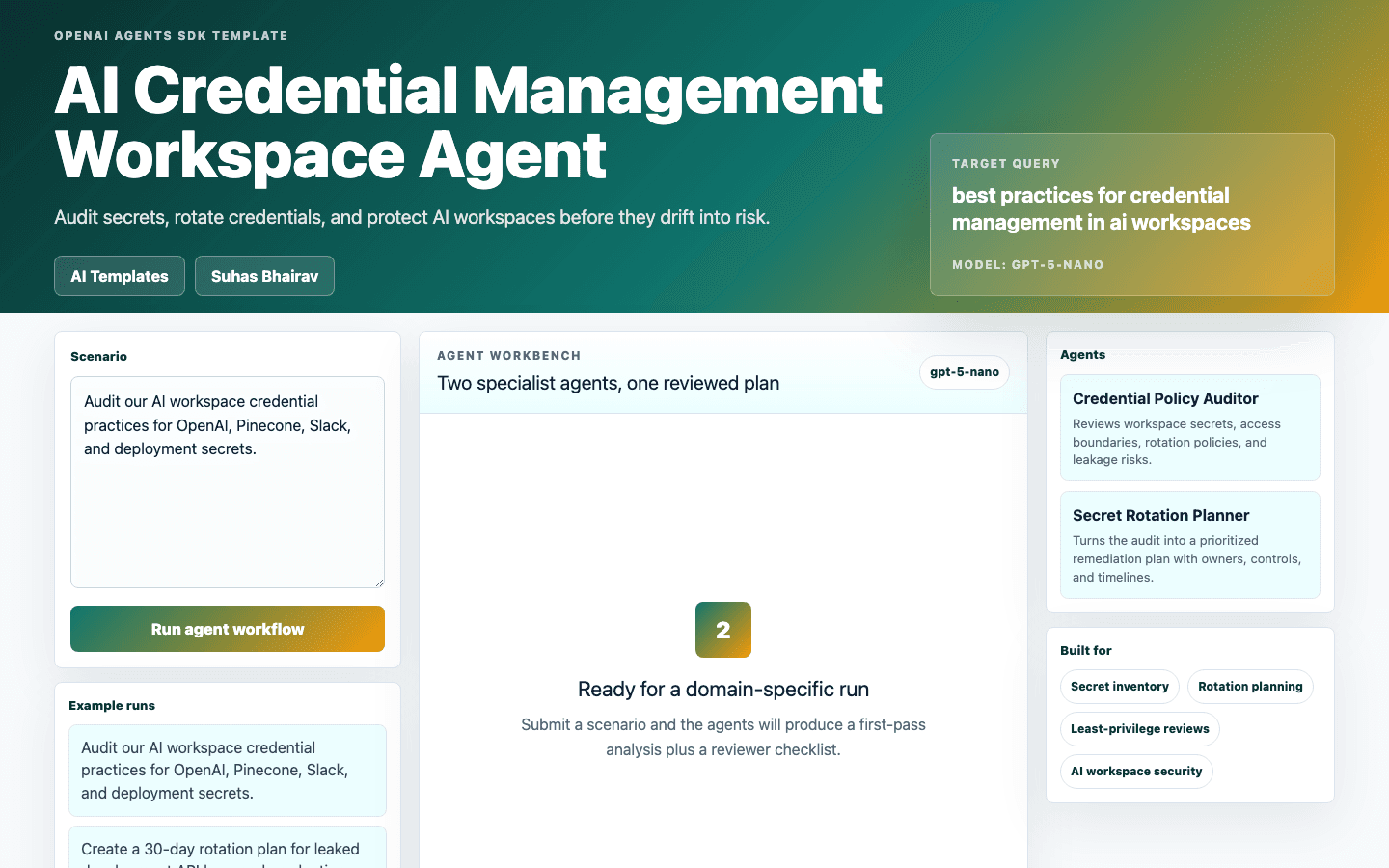The width and height of the screenshot is (1389, 868).
Task: Open the Secret Rotation Planner card
Action: pos(1190,545)
